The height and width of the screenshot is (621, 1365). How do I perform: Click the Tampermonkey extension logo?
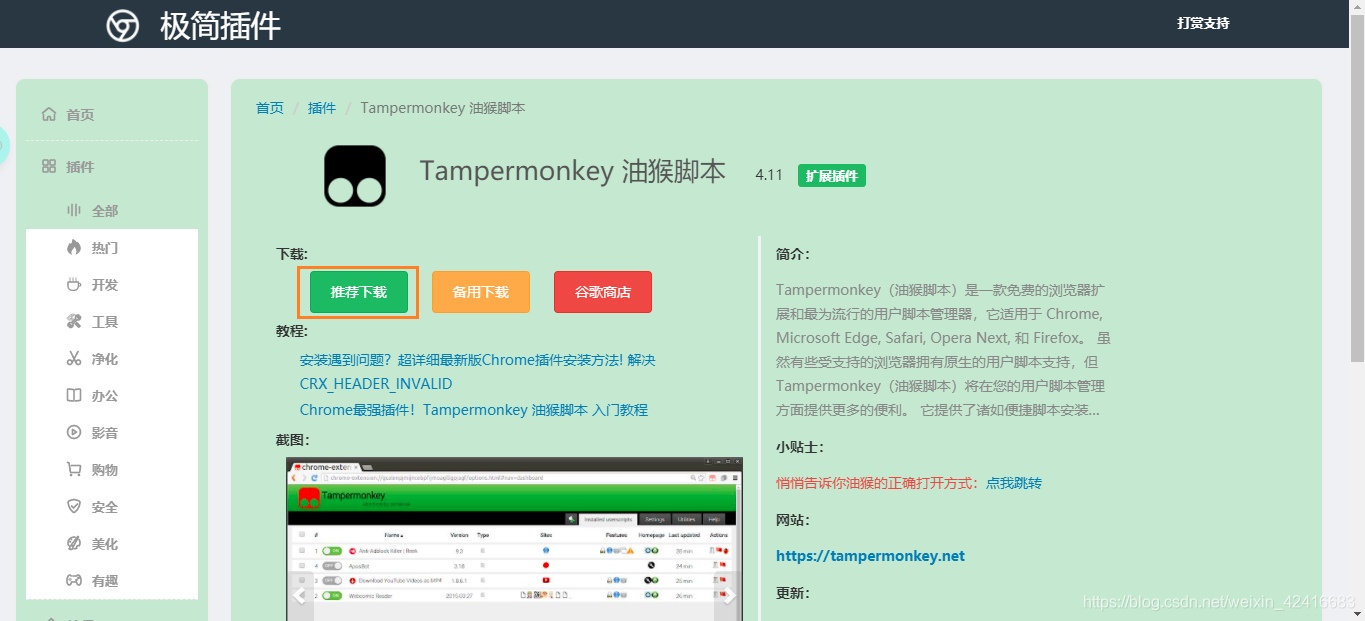[355, 176]
